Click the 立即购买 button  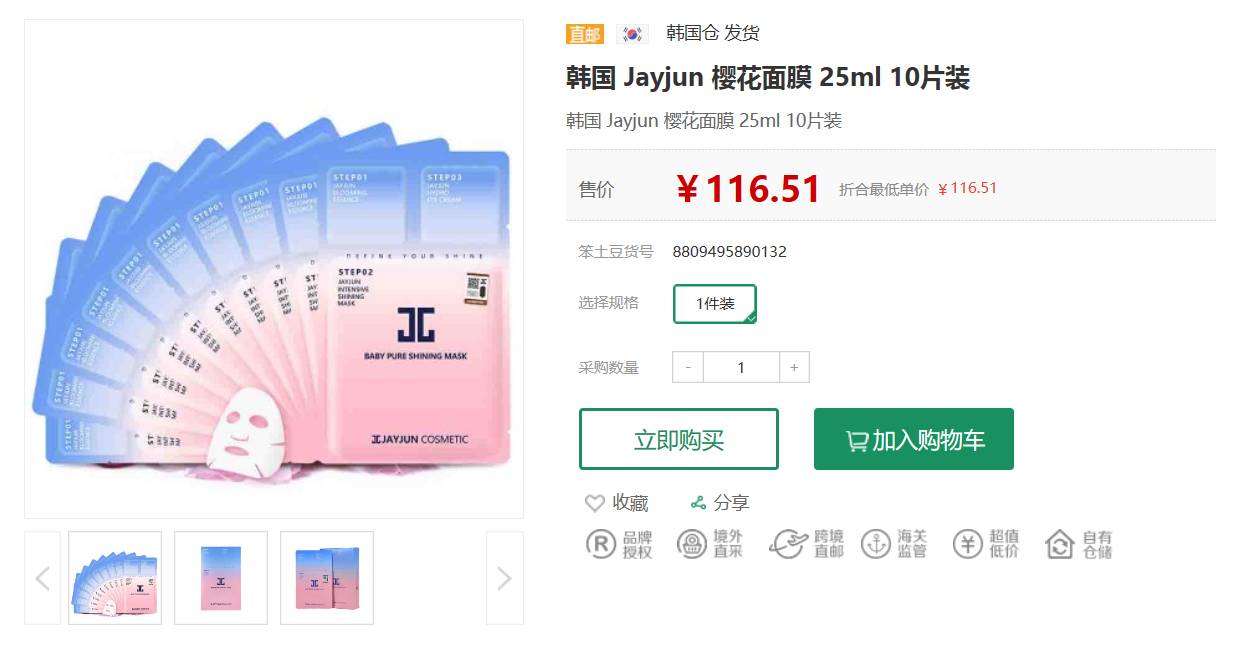pyautogui.click(x=679, y=439)
